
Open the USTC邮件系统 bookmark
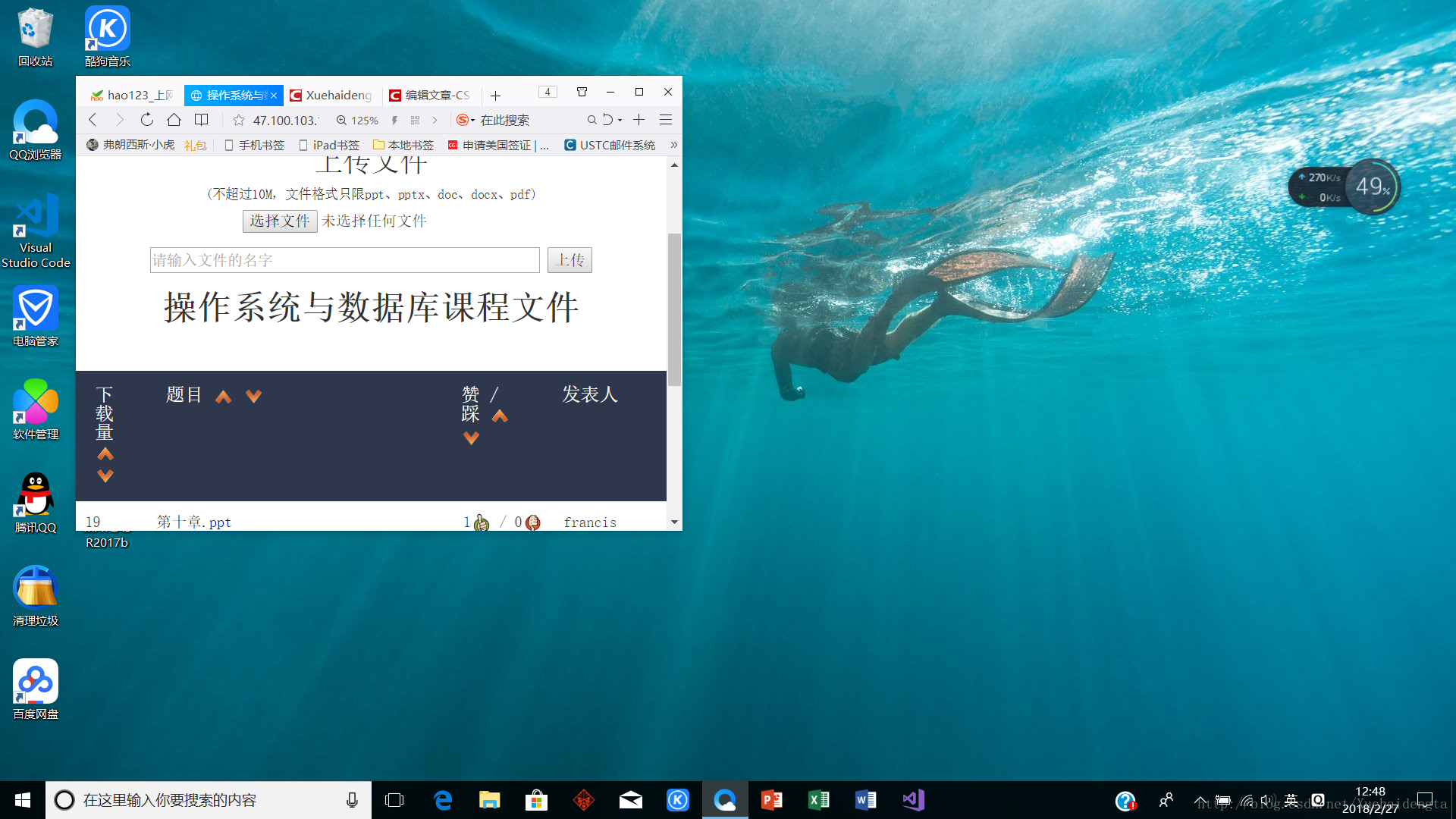tap(610, 145)
